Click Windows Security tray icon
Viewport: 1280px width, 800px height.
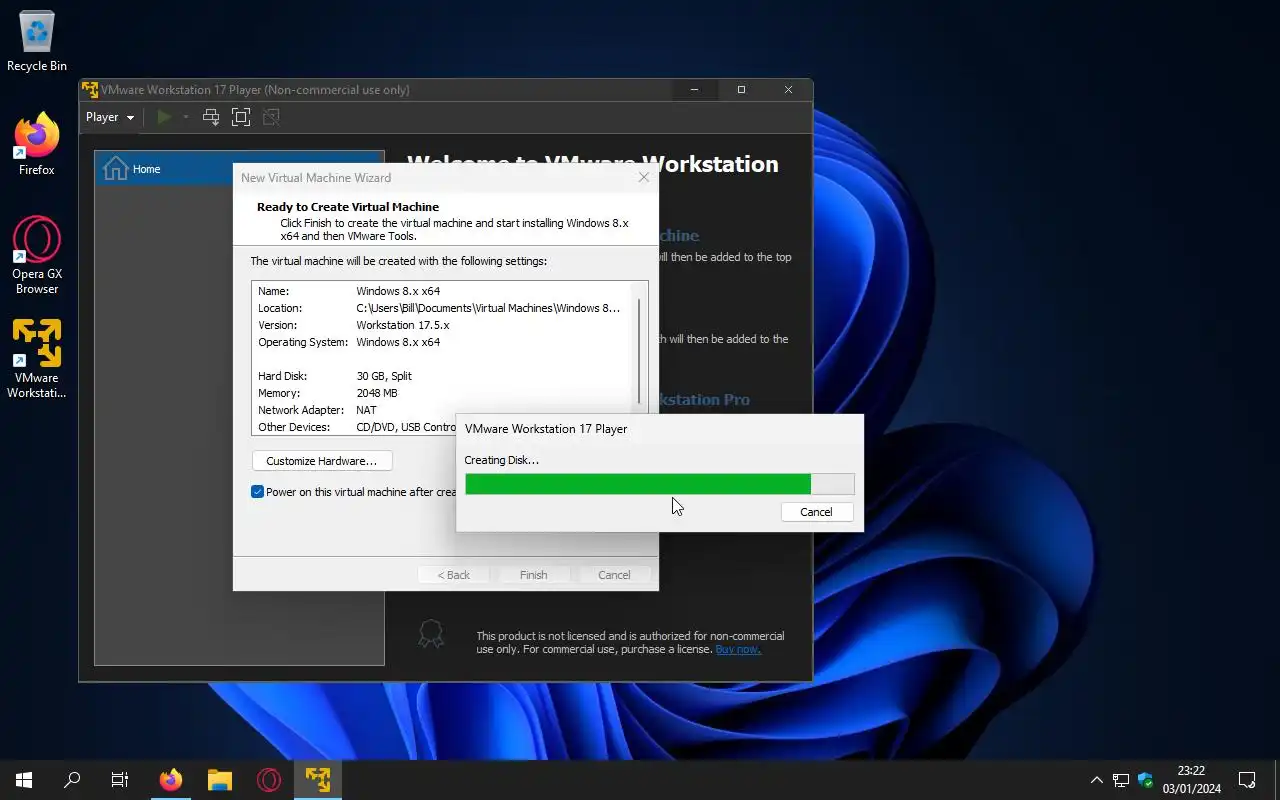coord(1146,780)
